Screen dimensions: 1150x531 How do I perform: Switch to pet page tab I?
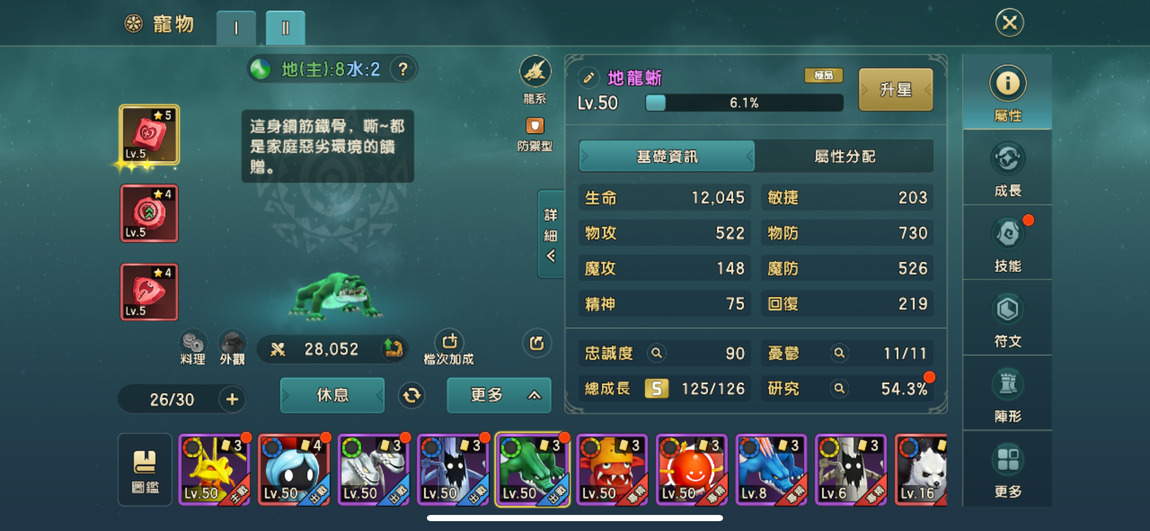[x=236, y=29]
